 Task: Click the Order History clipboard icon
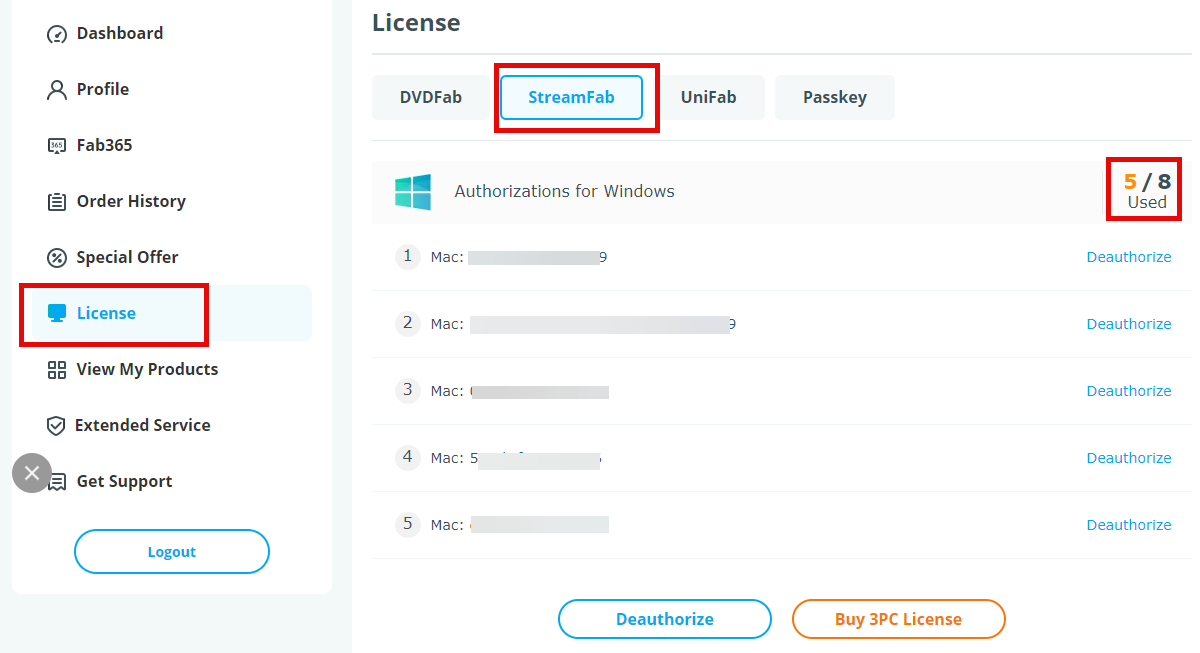coord(57,202)
